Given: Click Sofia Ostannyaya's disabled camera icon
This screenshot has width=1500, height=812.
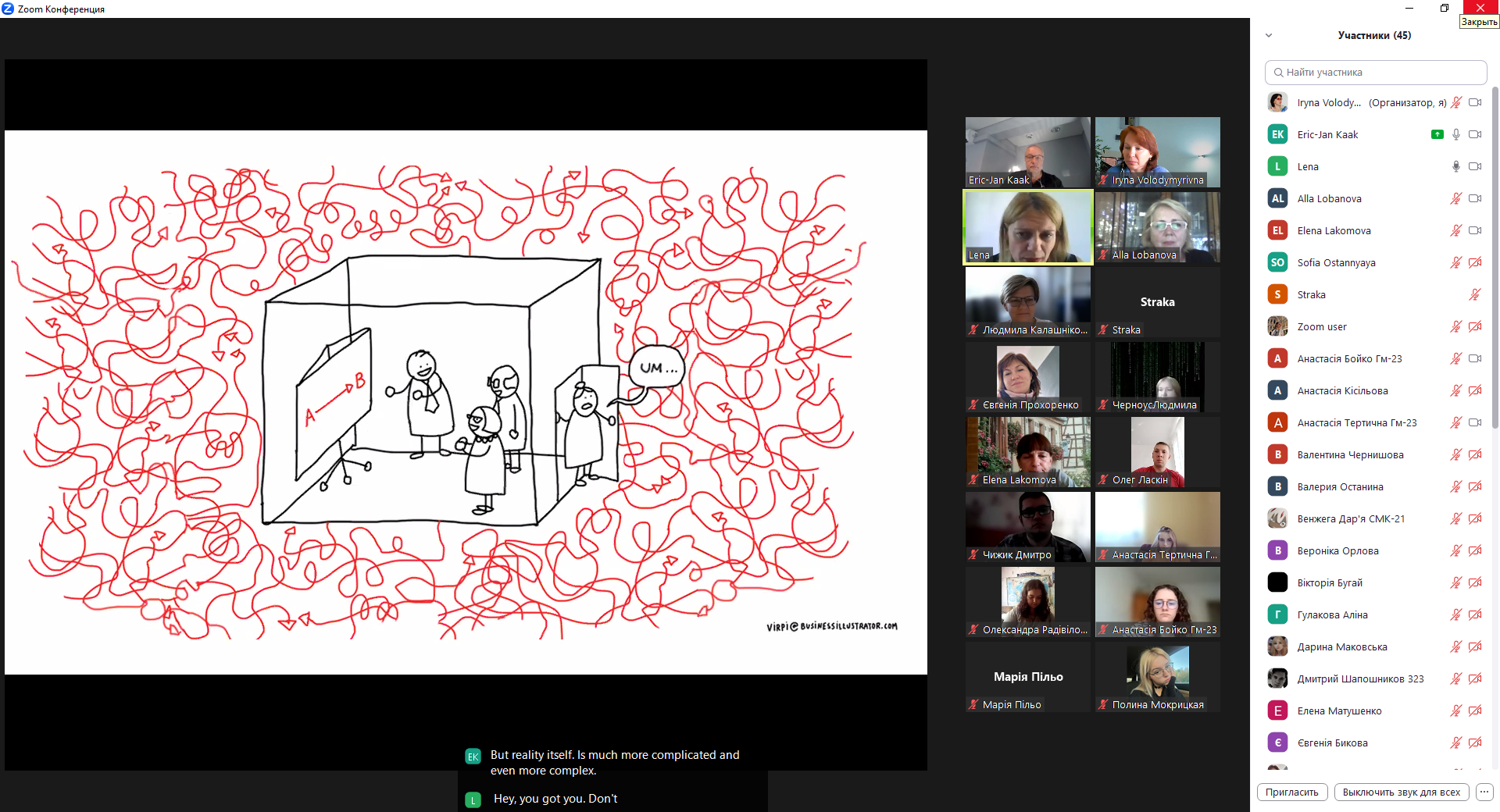Looking at the screenshot, I should 1475,262.
